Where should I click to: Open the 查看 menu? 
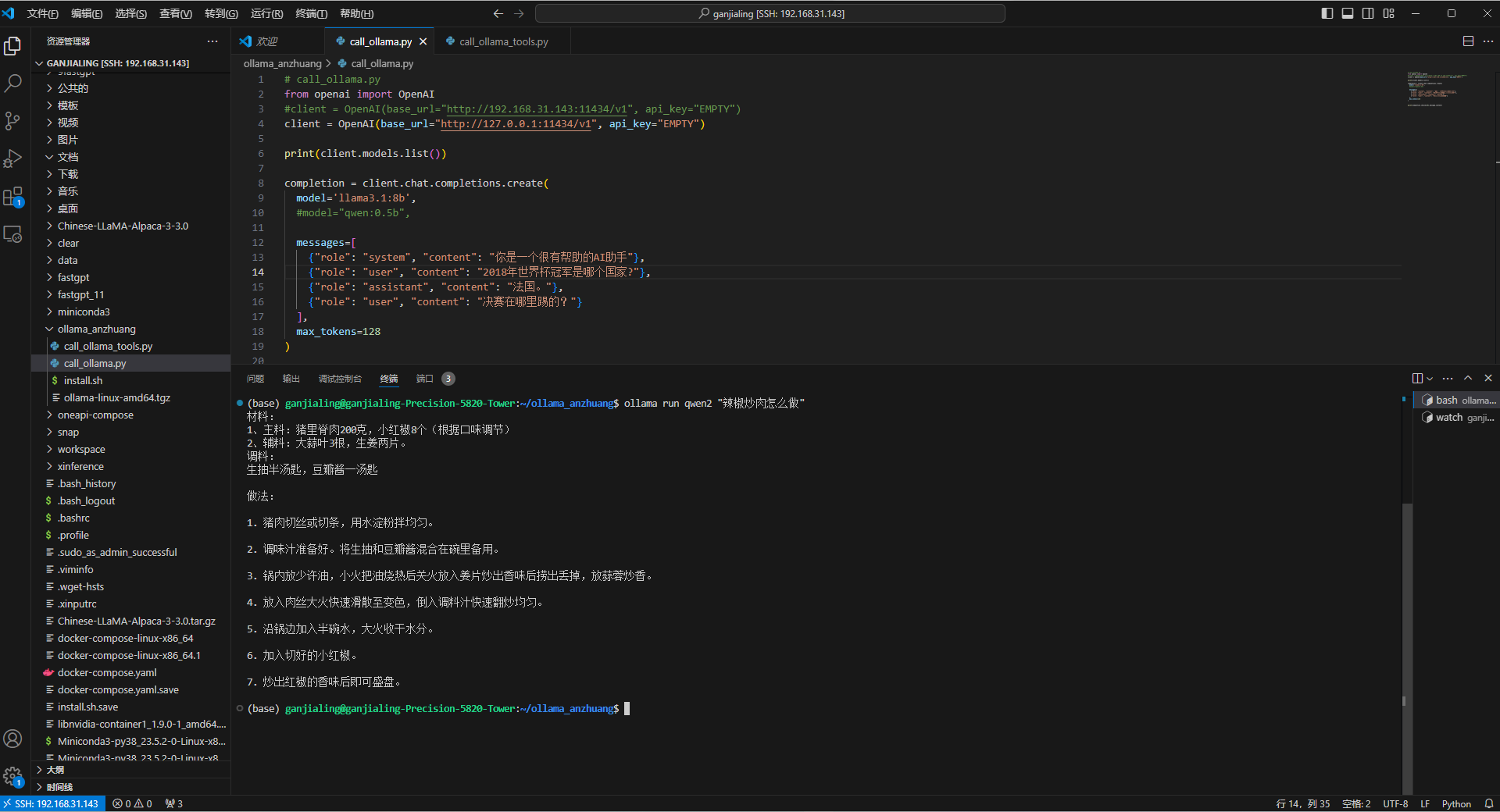click(176, 13)
